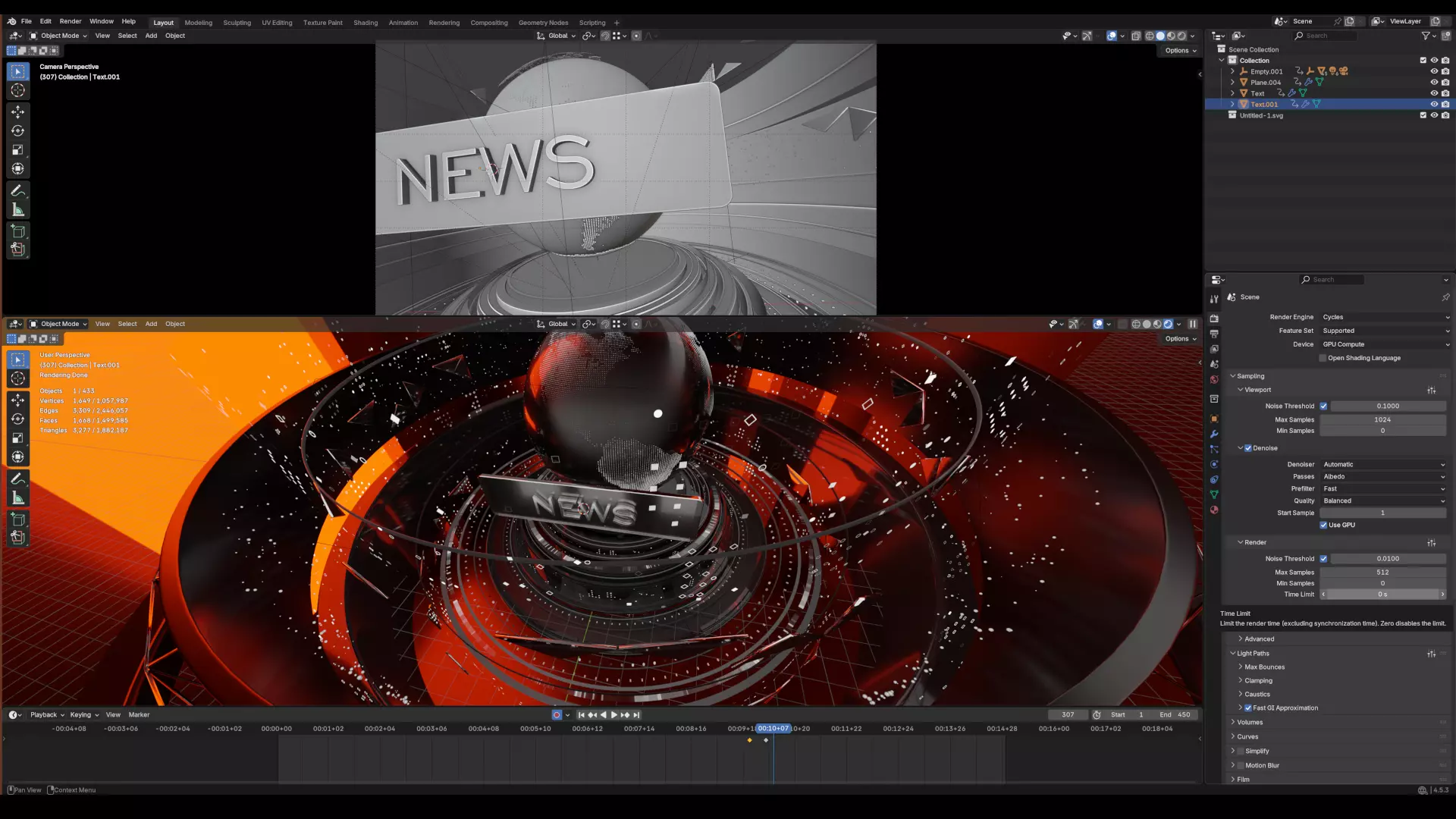Click the new collection icon in outliner

pyautogui.click(x=1445, y=36)
